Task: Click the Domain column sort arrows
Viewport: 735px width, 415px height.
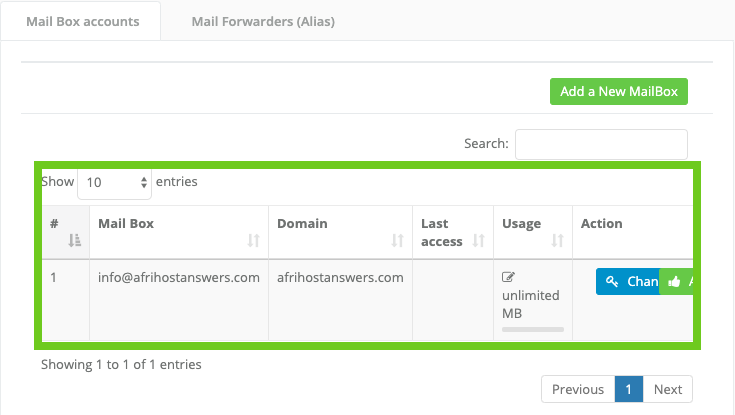Action: click(397, 240)
